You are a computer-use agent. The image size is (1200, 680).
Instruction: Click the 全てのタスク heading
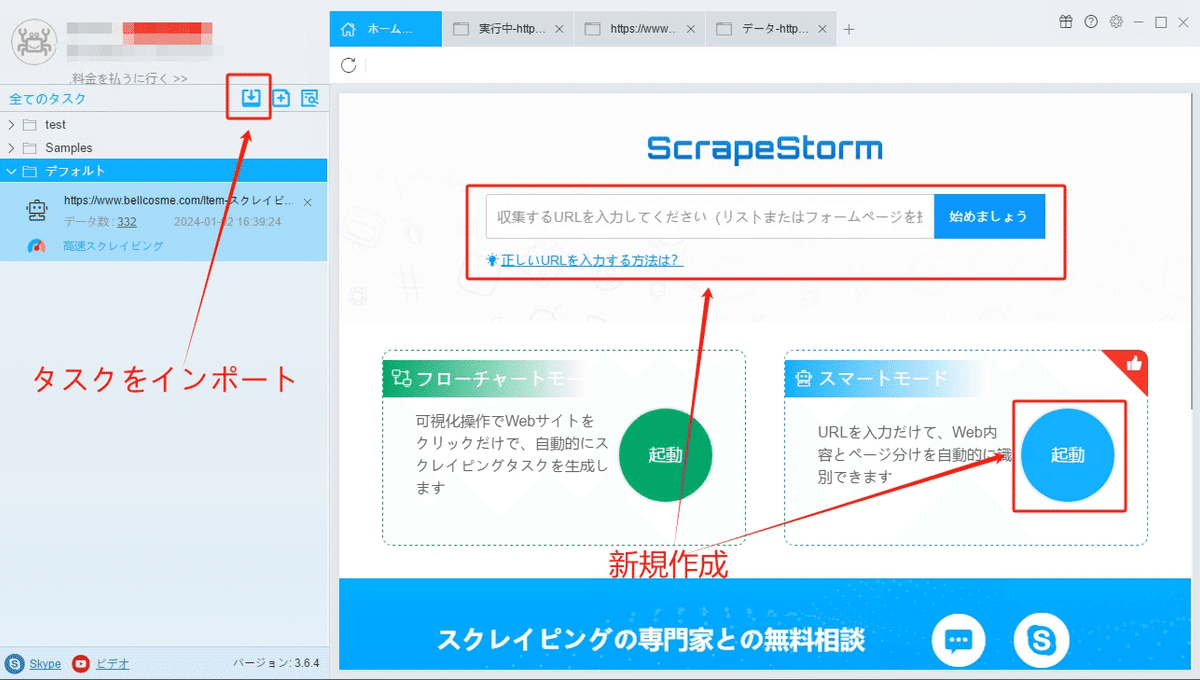(47, 99)
